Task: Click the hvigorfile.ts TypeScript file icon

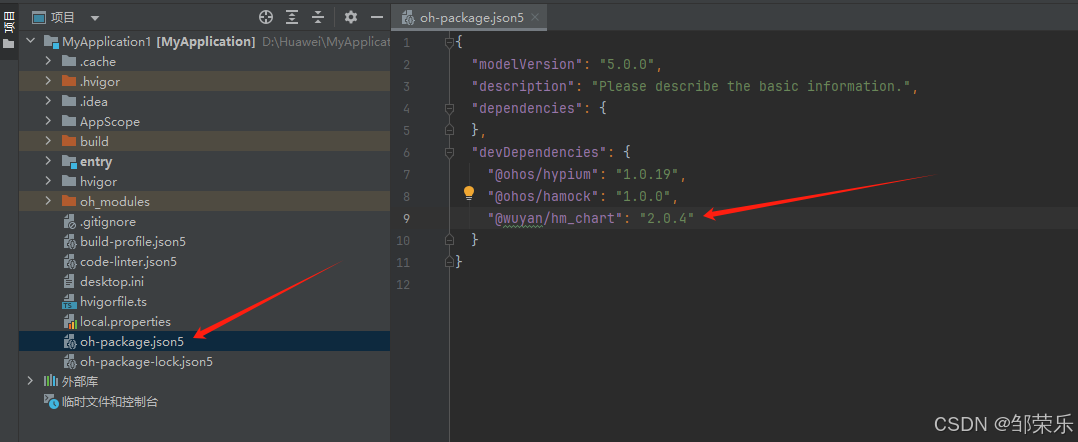Action: click(x=69, y=302)
